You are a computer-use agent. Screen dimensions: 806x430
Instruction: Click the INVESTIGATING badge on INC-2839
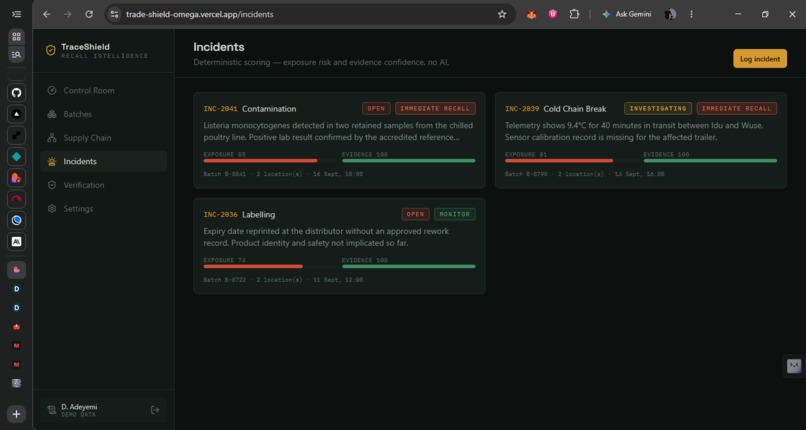pos(658,108)
